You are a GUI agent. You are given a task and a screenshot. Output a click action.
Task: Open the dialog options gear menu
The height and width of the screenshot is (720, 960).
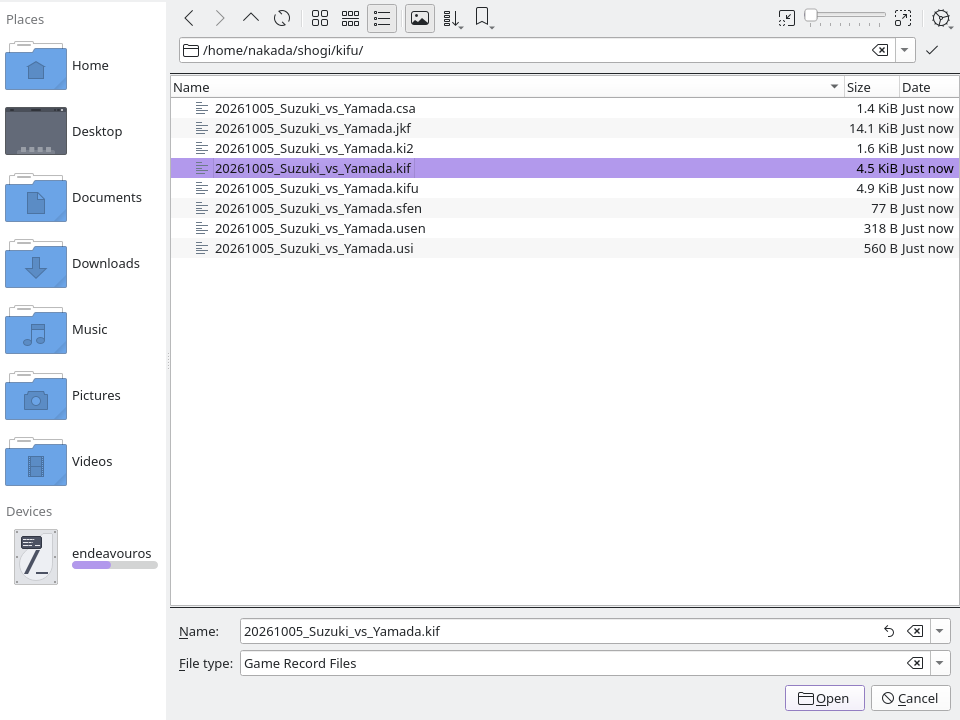[x=942, y=18]
